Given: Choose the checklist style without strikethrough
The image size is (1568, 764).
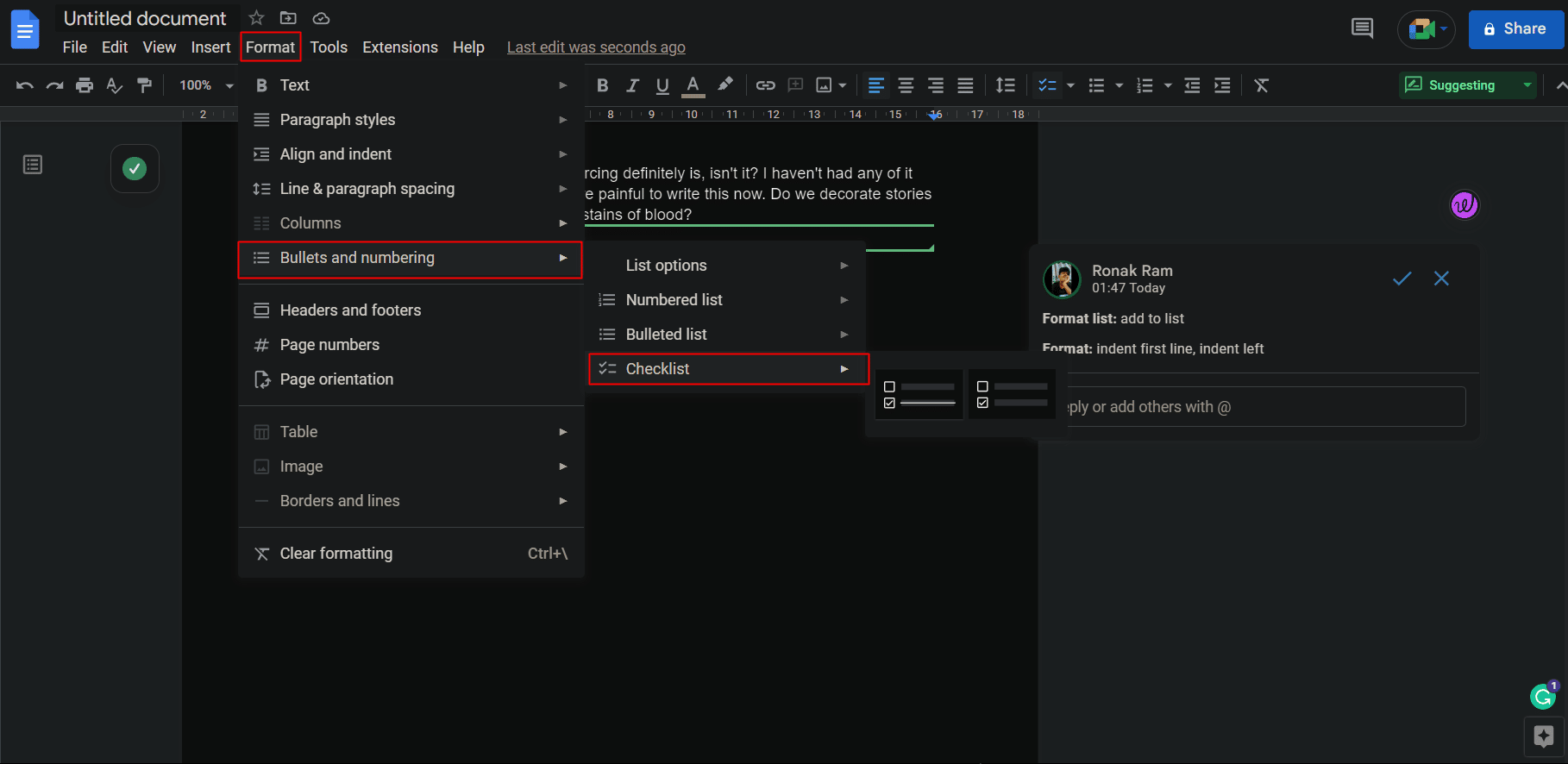Looking at the screenshot, I should [x=1013, y=394].
